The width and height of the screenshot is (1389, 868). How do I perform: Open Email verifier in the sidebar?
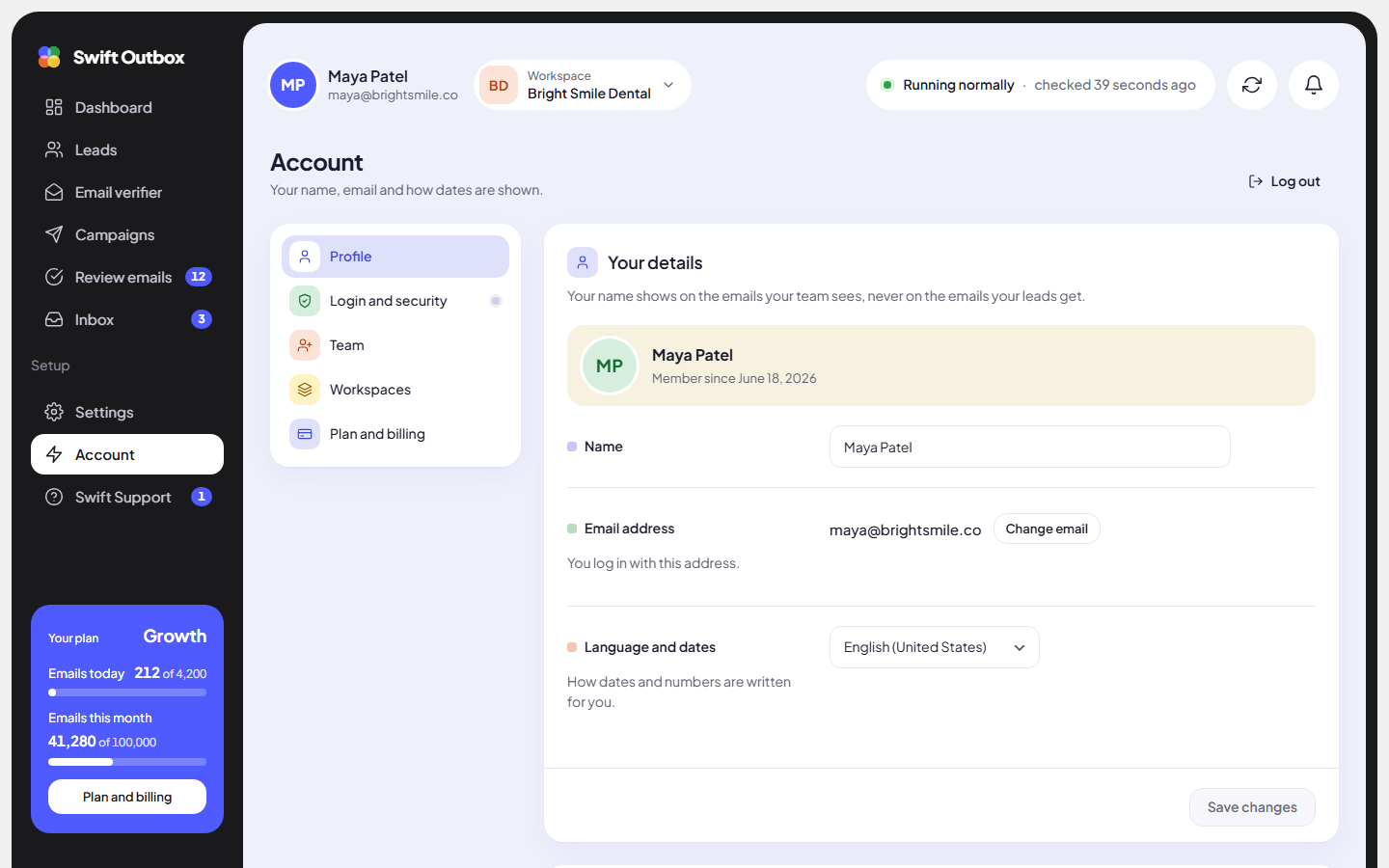[127, 192]
